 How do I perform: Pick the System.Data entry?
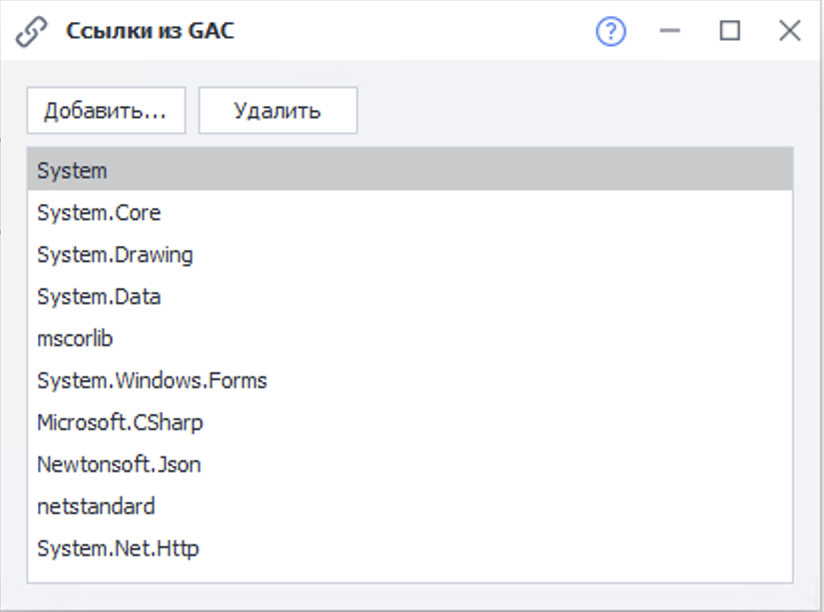98,297
